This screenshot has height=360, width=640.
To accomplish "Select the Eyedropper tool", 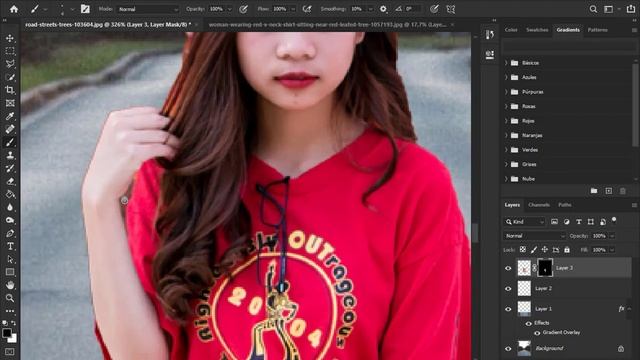I will (x=10, y=116).
